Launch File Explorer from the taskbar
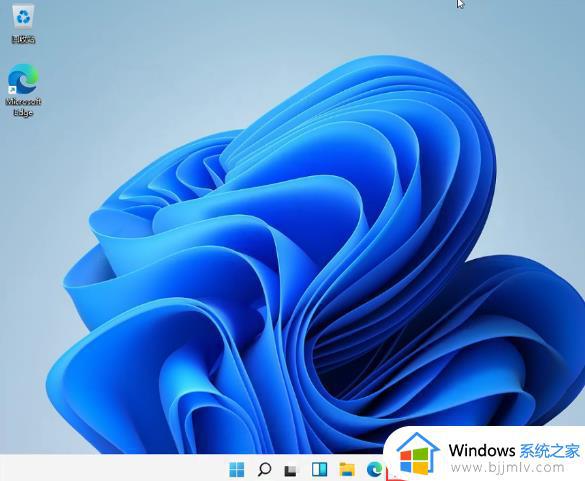 [347, 469]
